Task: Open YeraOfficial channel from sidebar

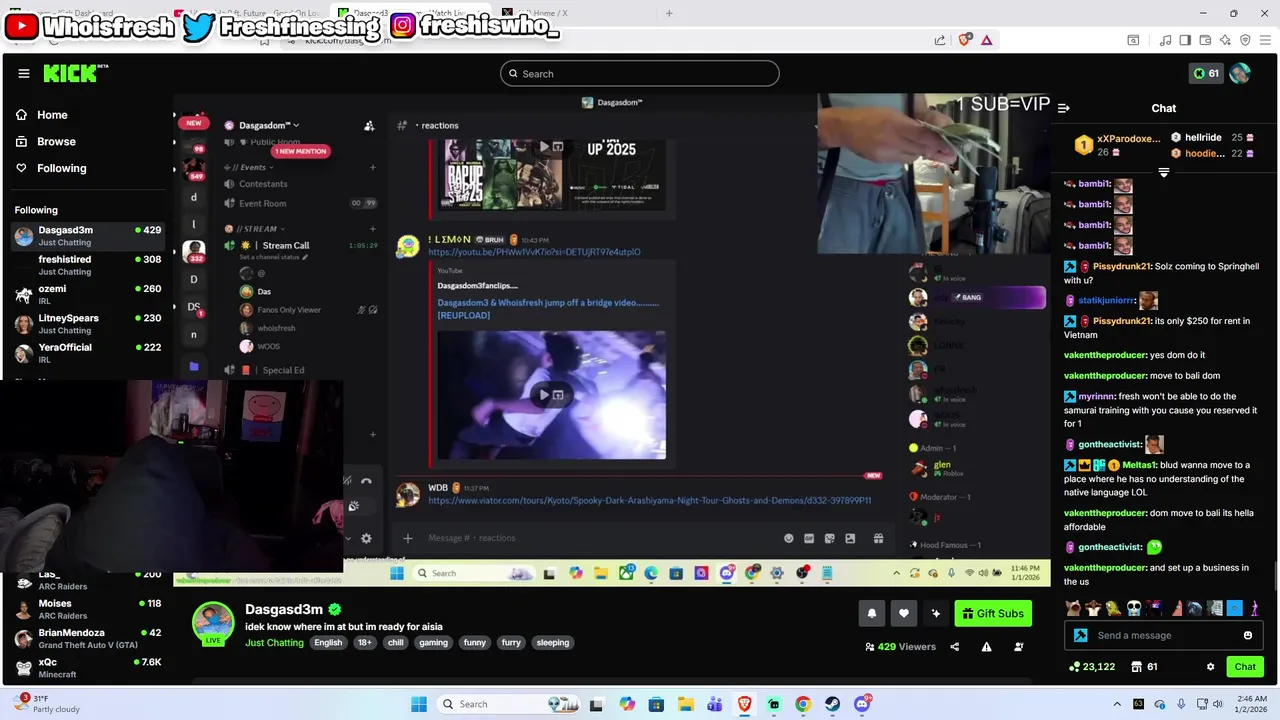Action: pyautogui.click(x=88, y=352)
